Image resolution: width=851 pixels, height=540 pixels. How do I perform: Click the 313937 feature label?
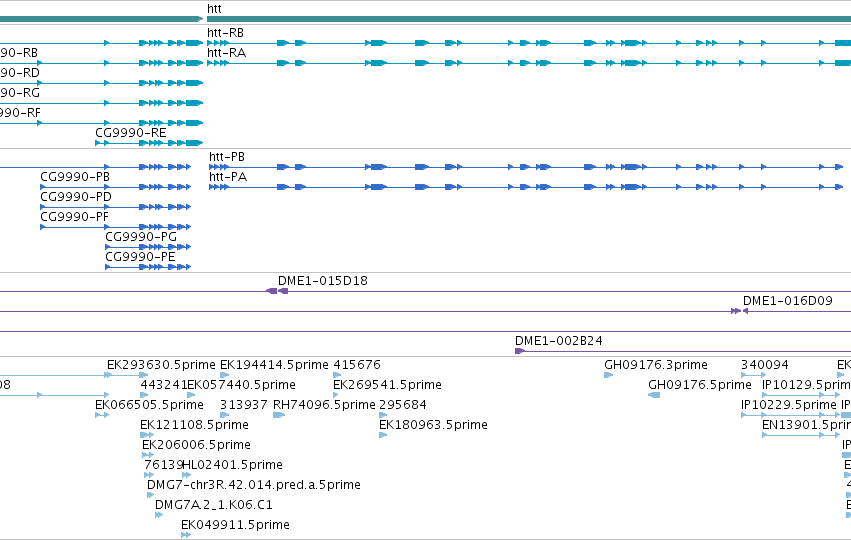tap(244, 405)
